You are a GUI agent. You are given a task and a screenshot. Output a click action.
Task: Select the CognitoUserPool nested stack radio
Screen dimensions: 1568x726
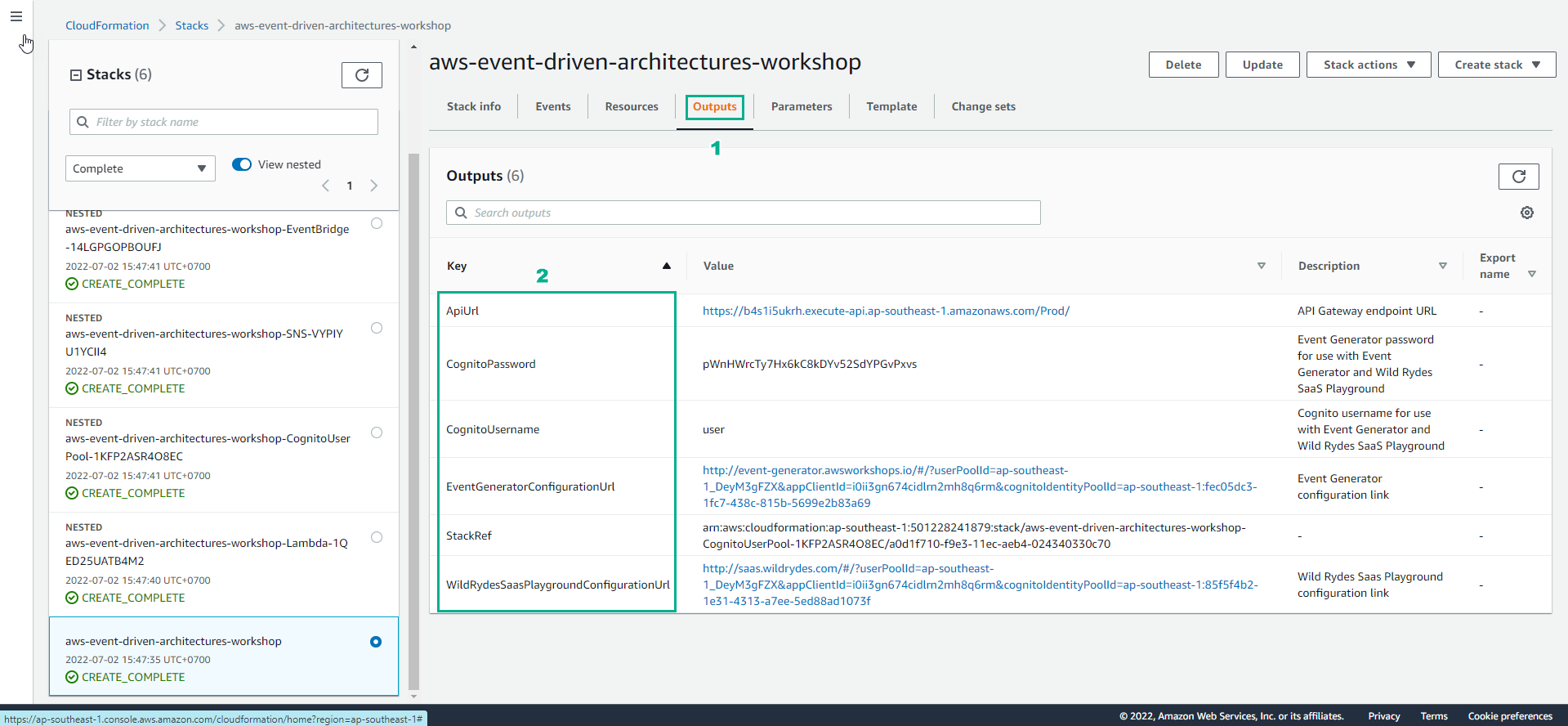tap(377, 432)
